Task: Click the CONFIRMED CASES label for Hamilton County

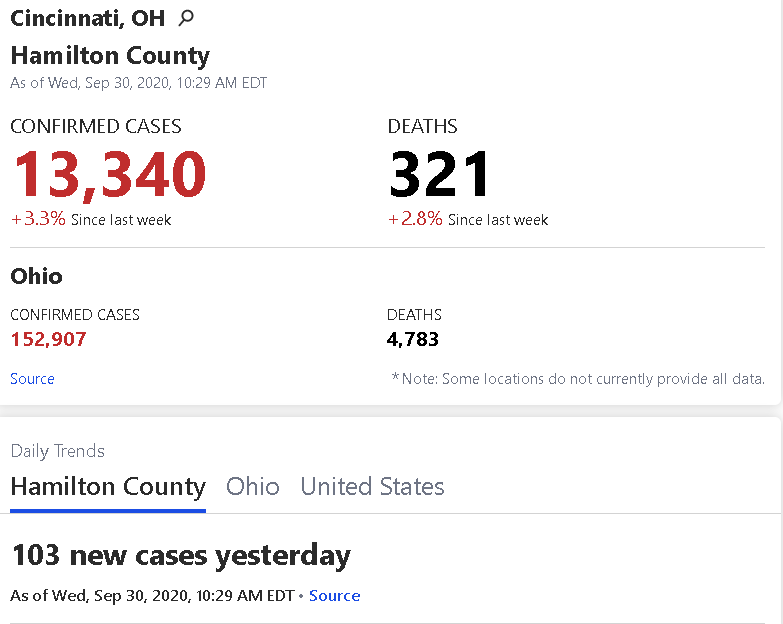Action: pyautogui.click(x=96, y=126)
